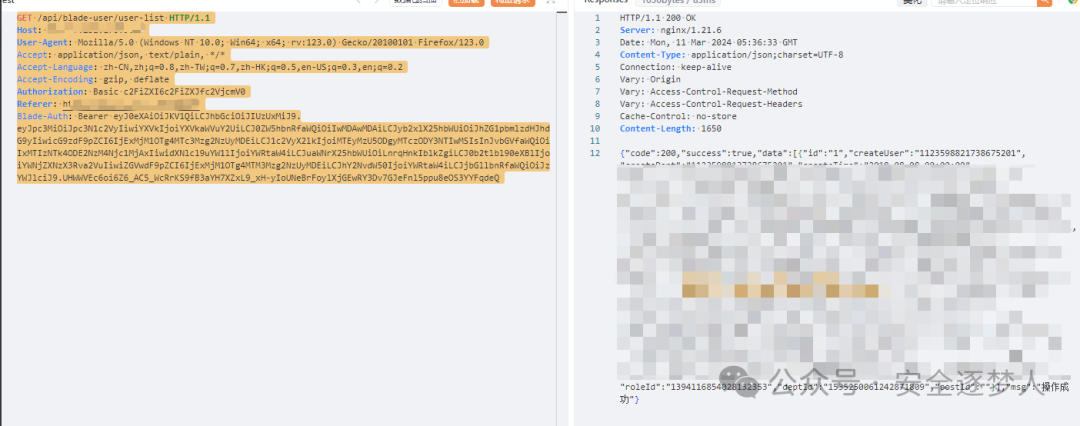This screenshot has height=426, width=1080.
Task: Click the Accept-Encoding: gzip, deflate line
Action: click(x=92, y=79)
